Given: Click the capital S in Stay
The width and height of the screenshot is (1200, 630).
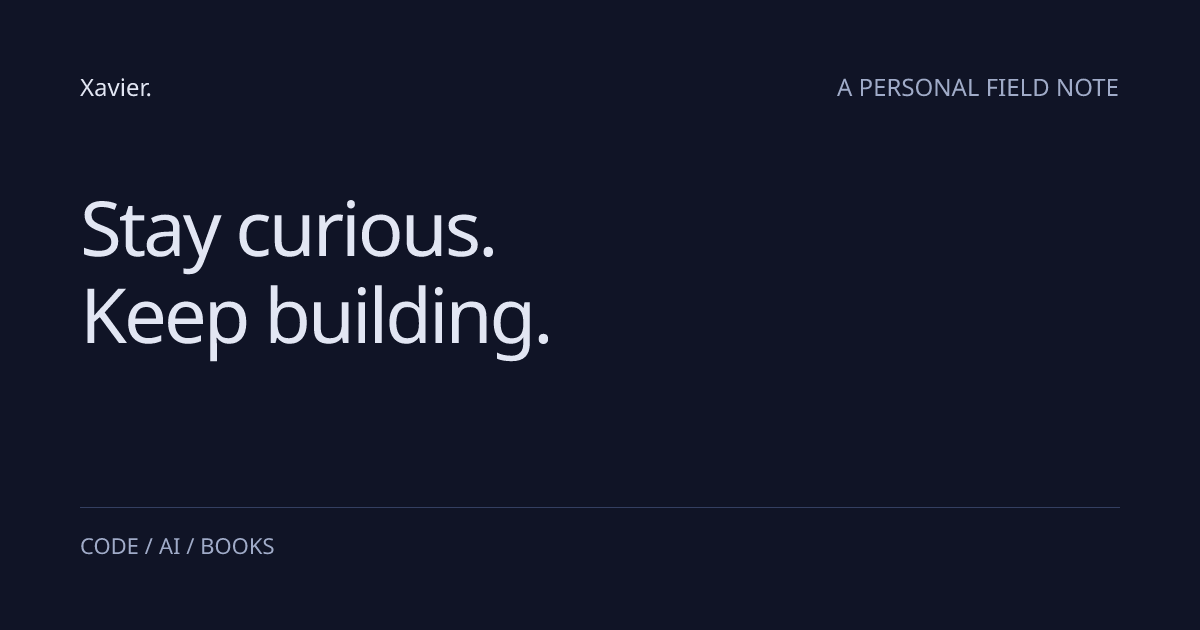Looking at the screenshot, I should tap(100, 230).
